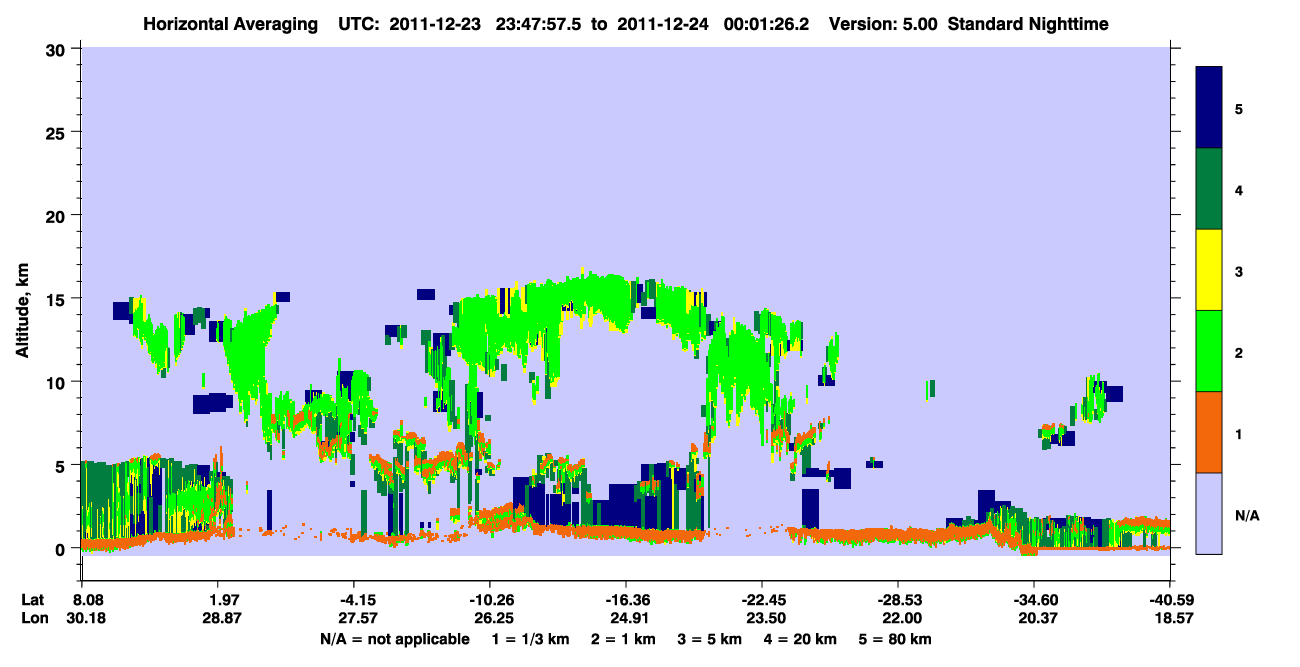Click the latitude value -28.53
The image size is (1300, 667).
[x=897, y=600]
